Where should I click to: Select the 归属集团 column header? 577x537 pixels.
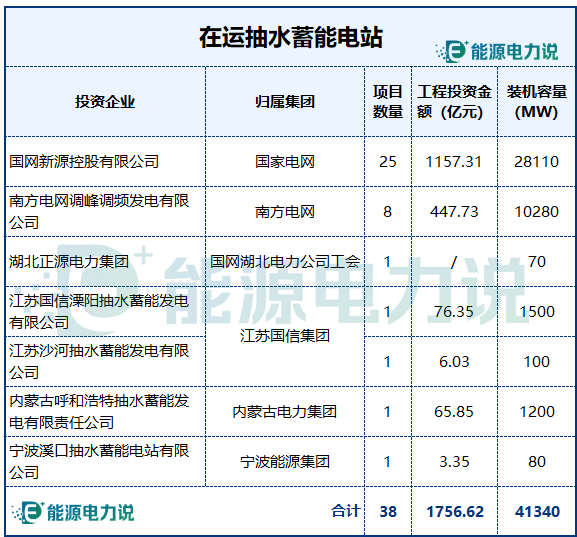click(285, 102)
